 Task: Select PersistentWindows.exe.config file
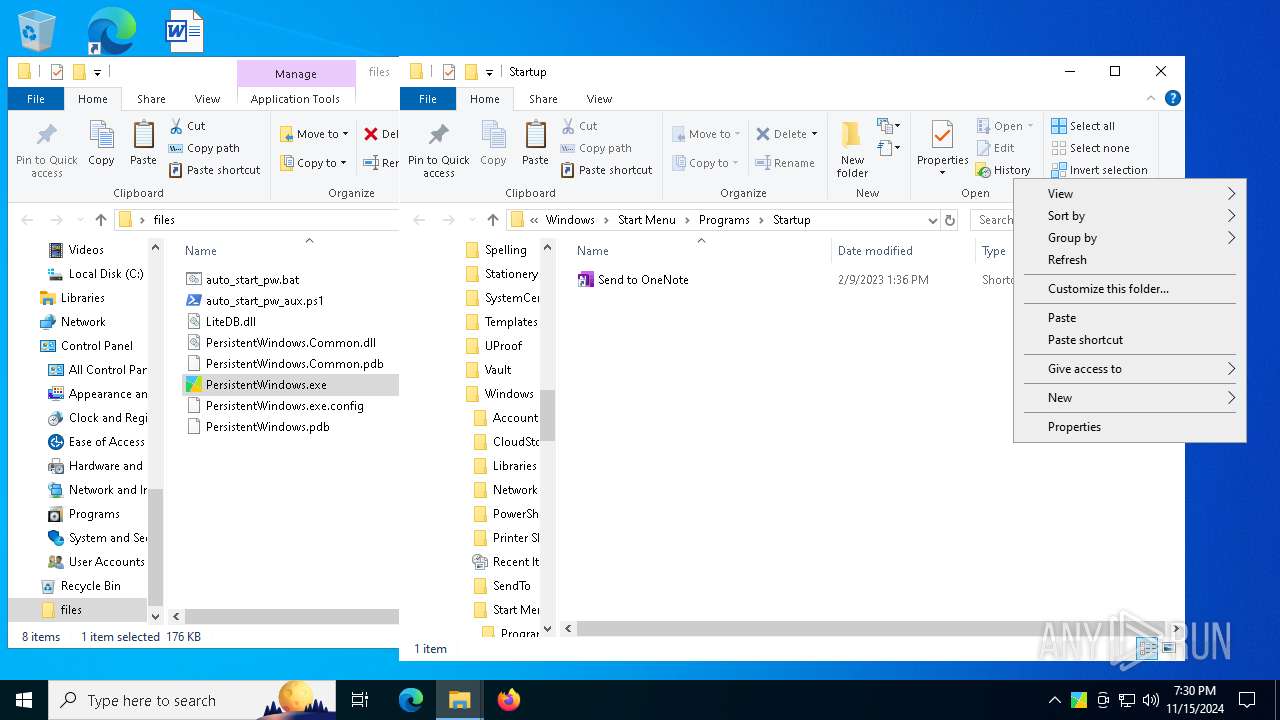point(284,406)
